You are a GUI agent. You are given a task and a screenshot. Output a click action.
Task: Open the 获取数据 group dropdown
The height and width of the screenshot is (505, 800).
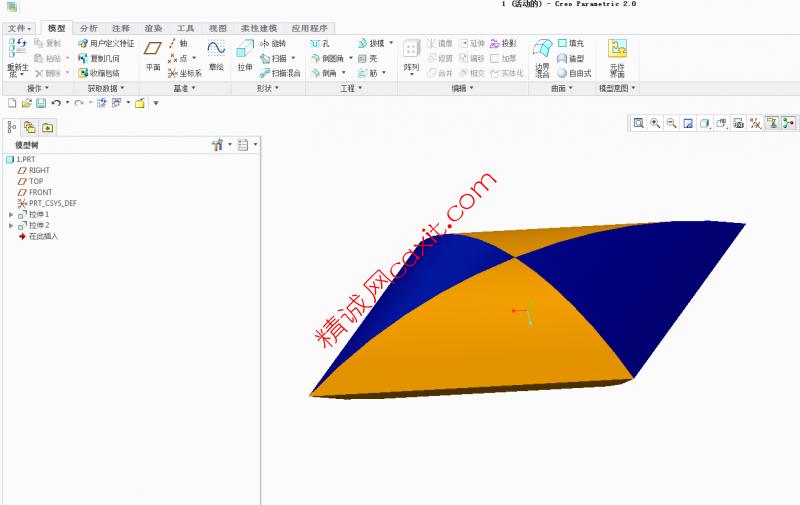tap(106, 88)
